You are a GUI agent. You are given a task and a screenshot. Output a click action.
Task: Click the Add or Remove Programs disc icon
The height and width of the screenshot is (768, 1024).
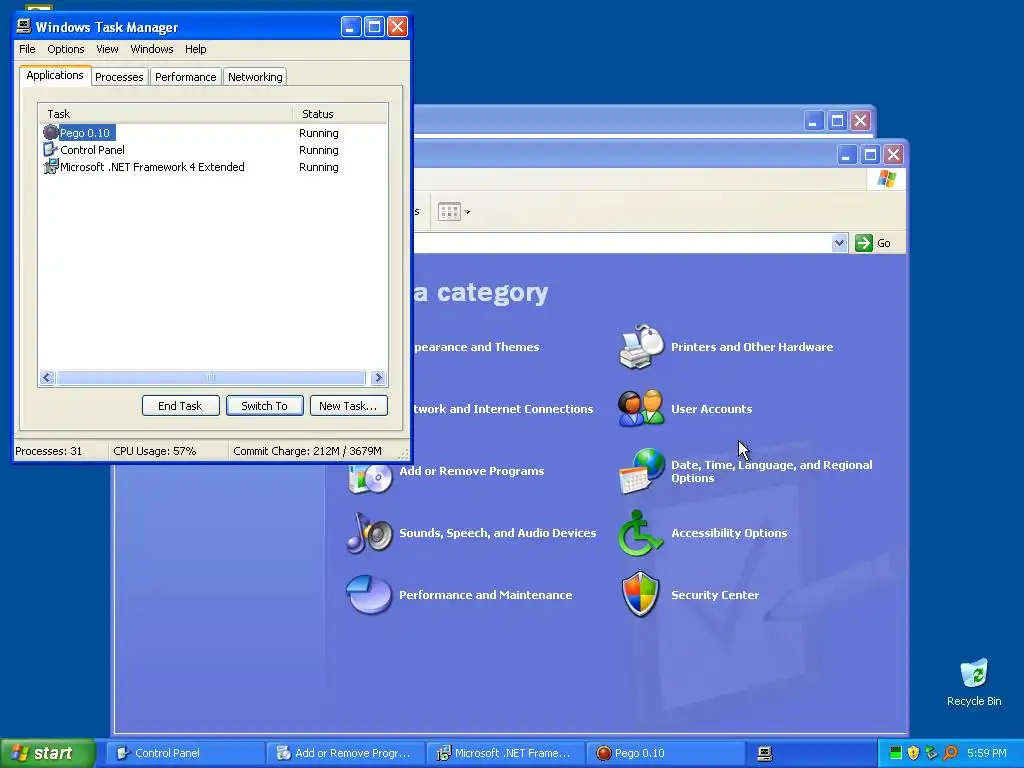pos(370,477)
